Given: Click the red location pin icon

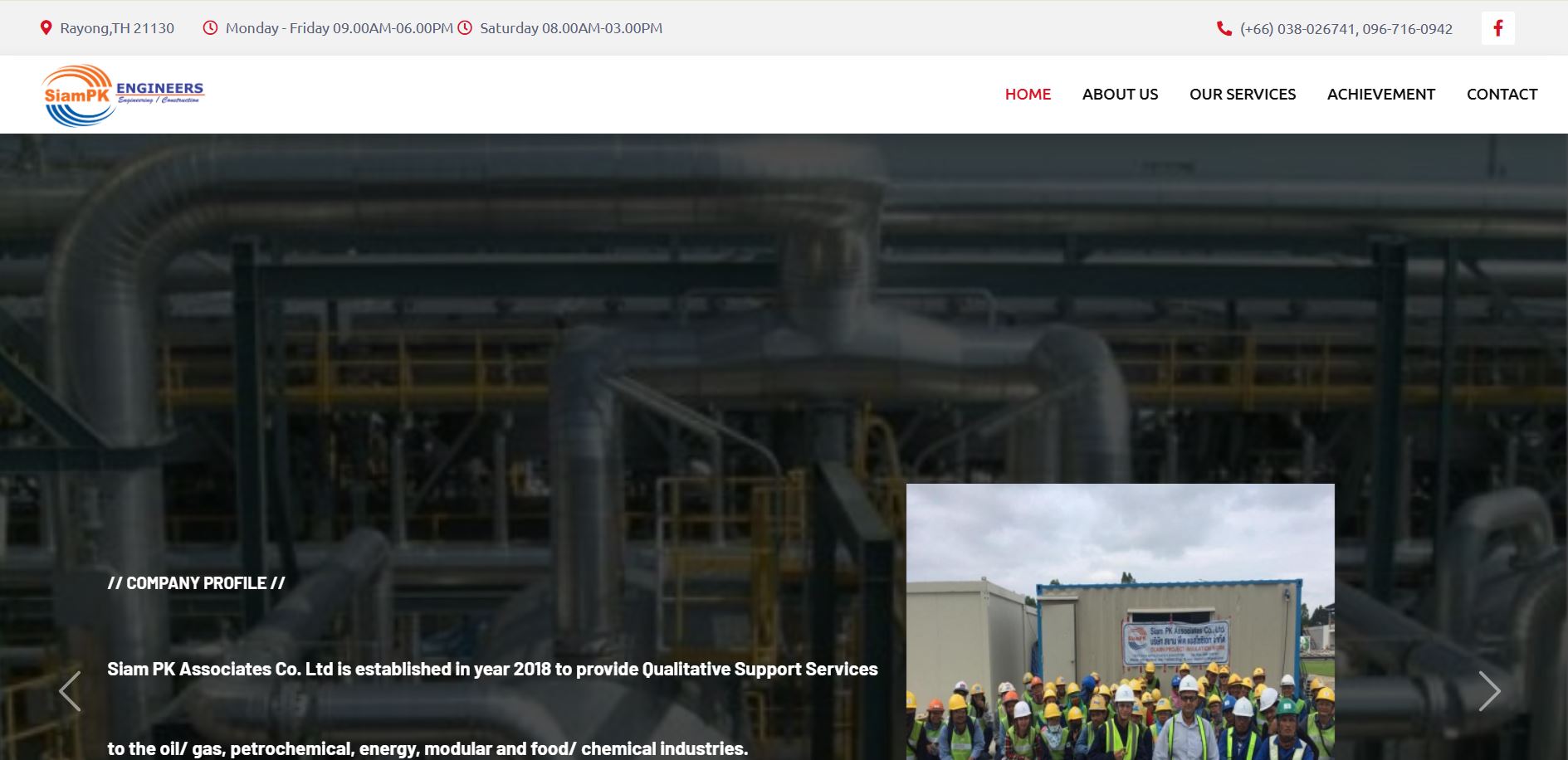Looking at the screenshot, I should click(46, 28).
